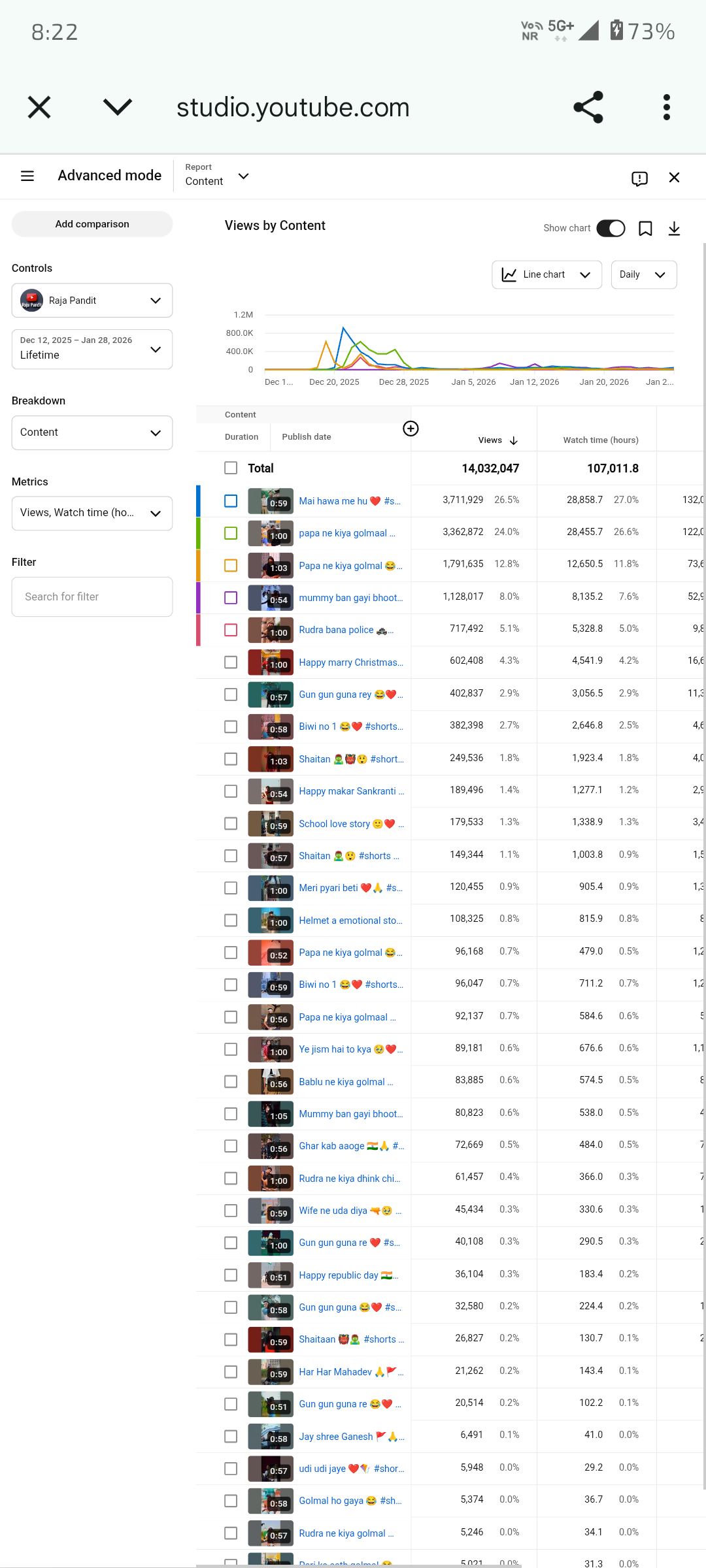706x1568 pixels.
Task: Click the Search for filter field
Action: pos(92,596)
